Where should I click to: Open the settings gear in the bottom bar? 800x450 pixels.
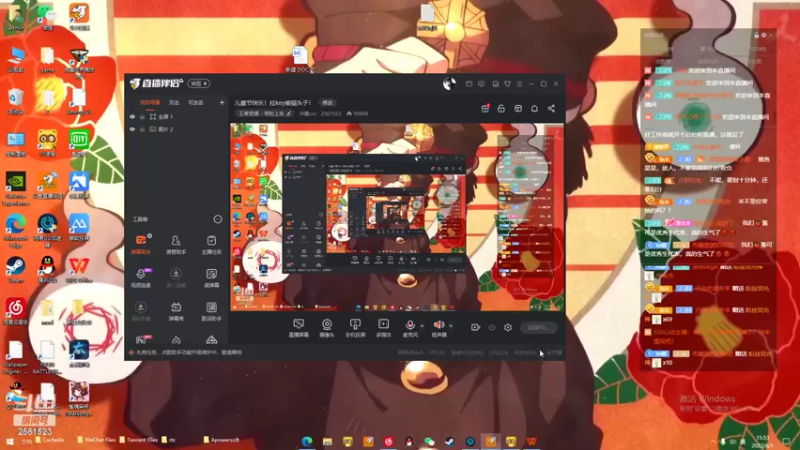tap(508, 327)
